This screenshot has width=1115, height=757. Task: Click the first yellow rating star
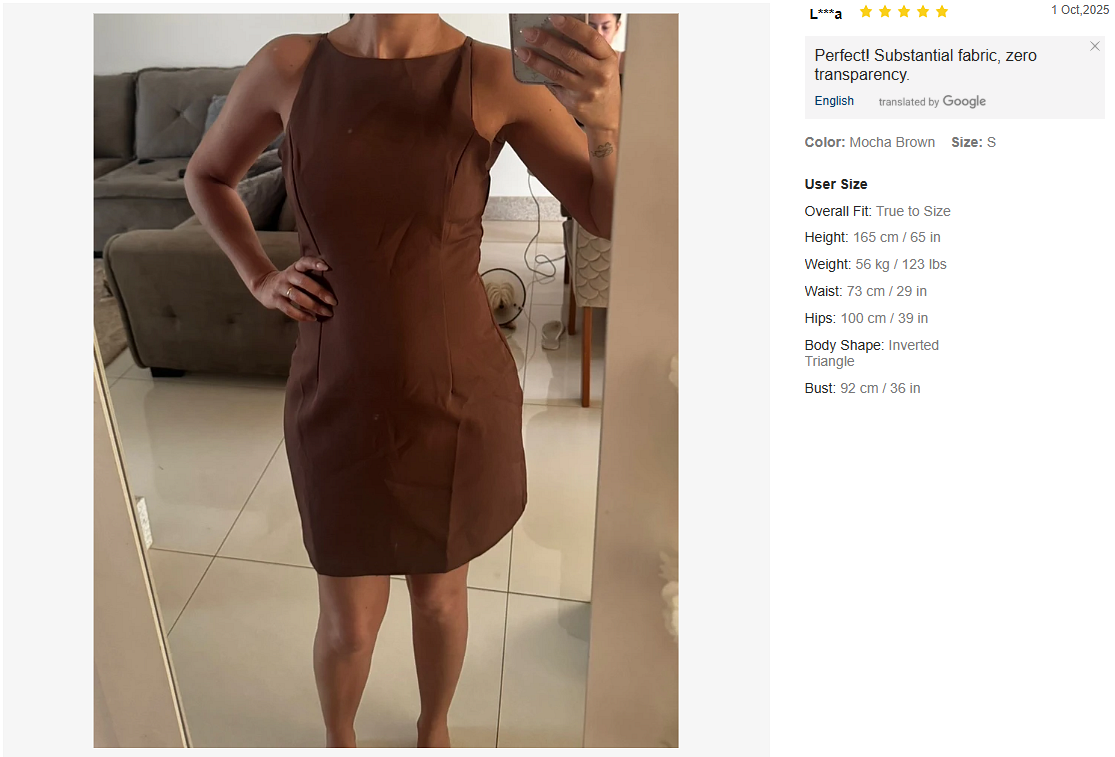point(866,11)
